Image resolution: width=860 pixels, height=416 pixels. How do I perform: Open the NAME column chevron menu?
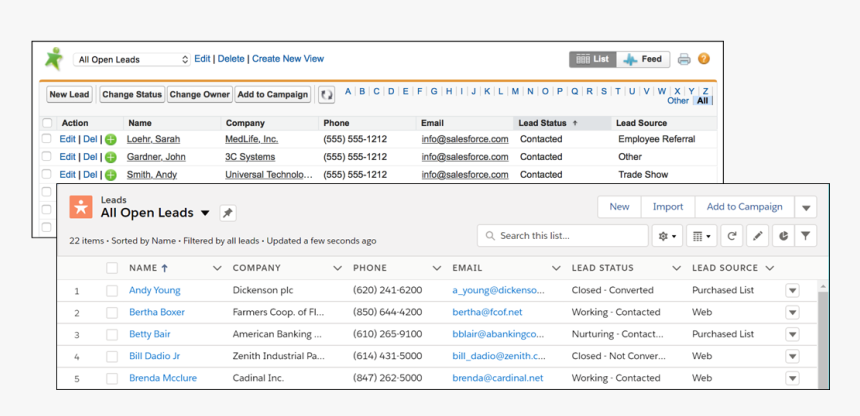(x=217, y=268)
